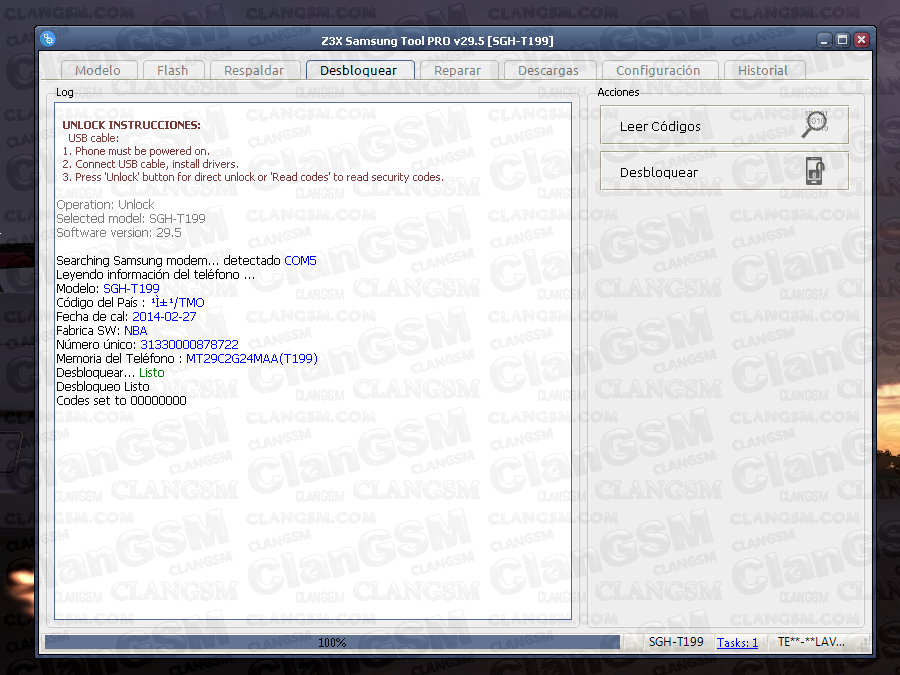Viewport: 900px width, 675px height.
Task: Click the Desbloquear action button
Action: pyautogui.click(x=724, y=171)
